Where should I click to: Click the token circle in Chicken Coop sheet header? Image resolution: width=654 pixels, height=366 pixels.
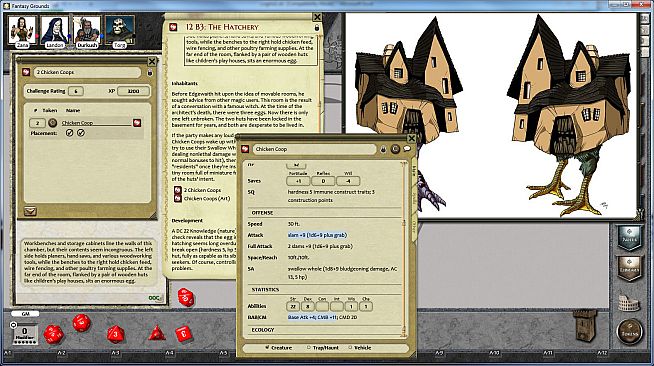pos(395,149)
